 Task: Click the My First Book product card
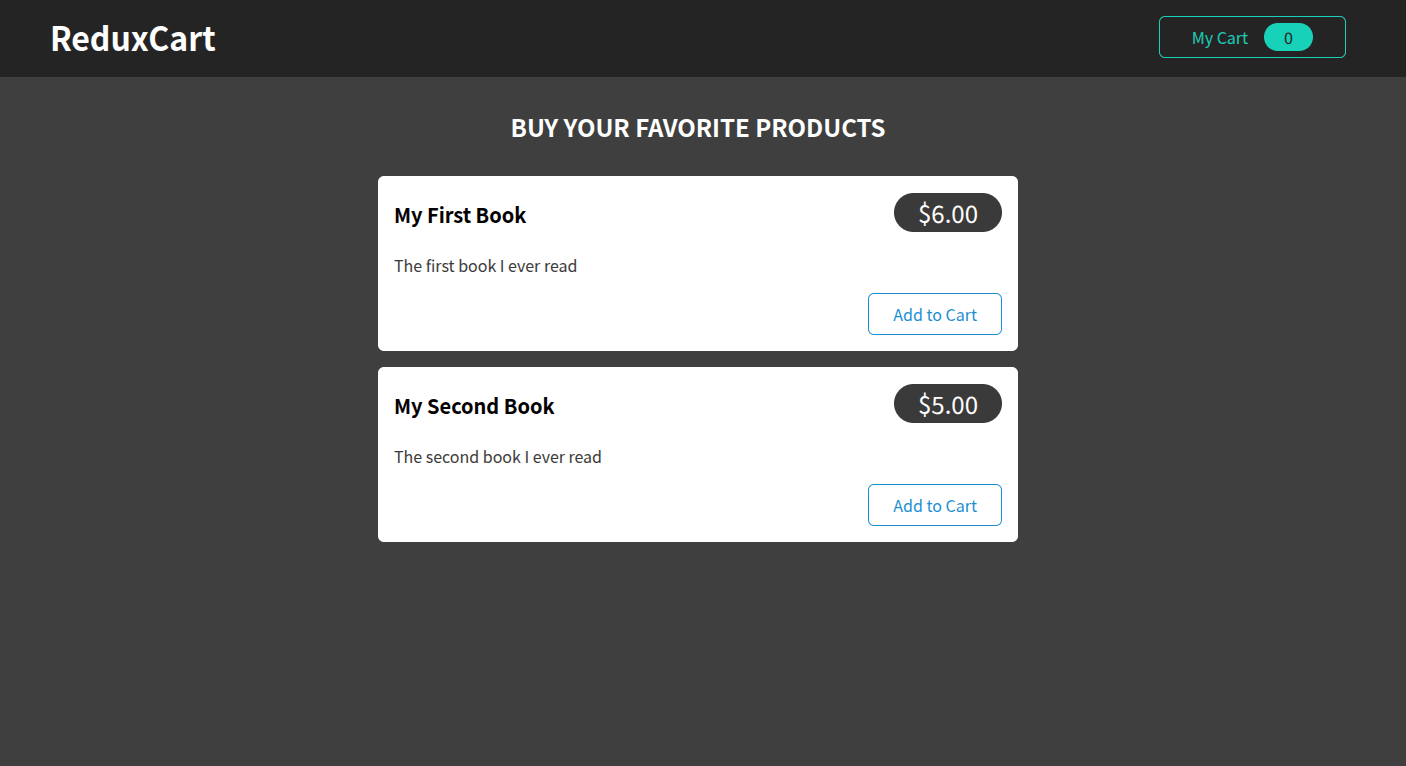click(x=697, y=263)
